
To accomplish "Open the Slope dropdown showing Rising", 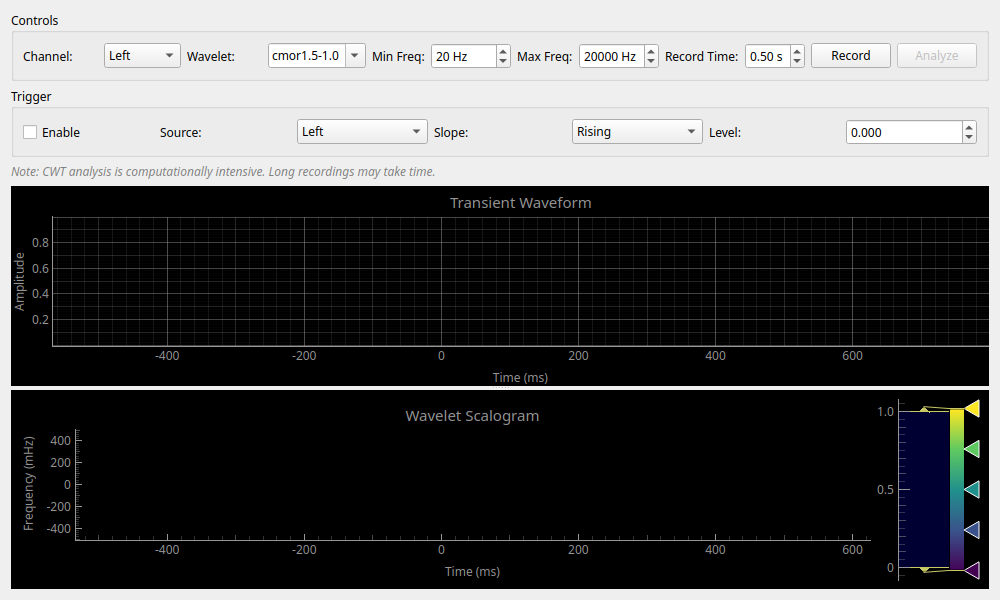I will pos(637,131).
